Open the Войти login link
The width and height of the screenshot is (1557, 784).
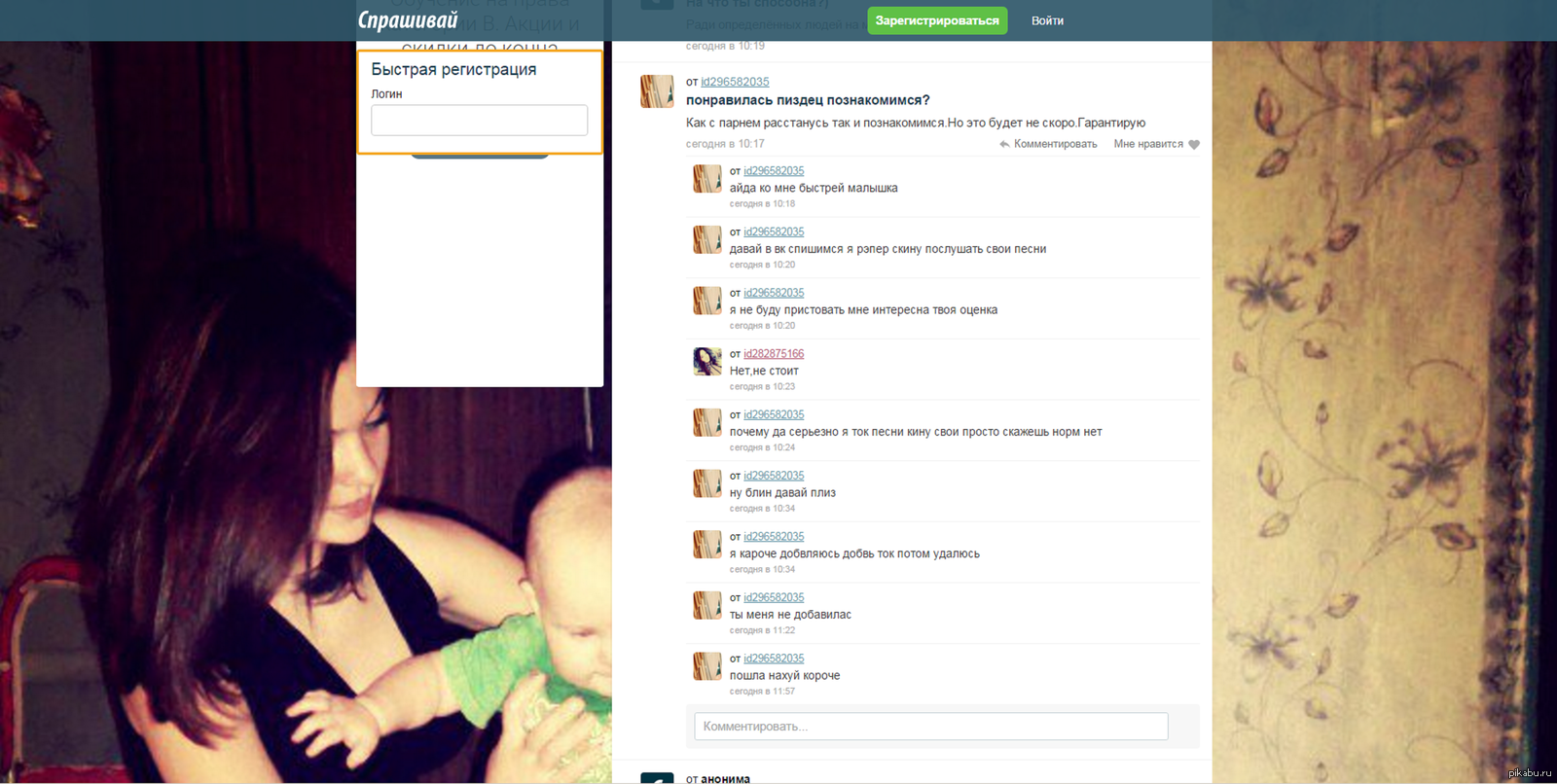coord(1047,20)
